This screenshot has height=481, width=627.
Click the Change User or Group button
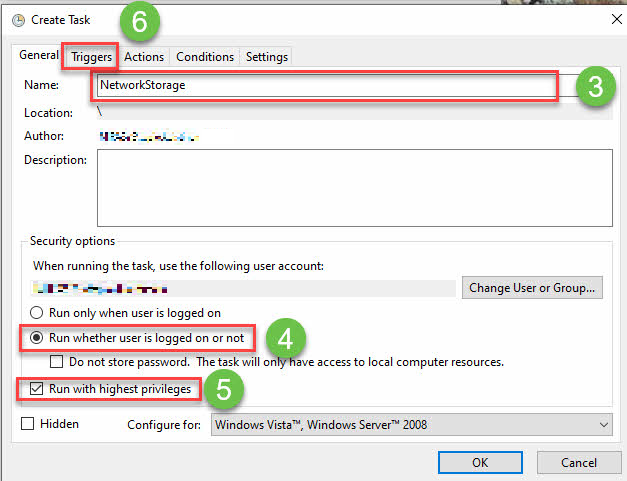(532, 287)
